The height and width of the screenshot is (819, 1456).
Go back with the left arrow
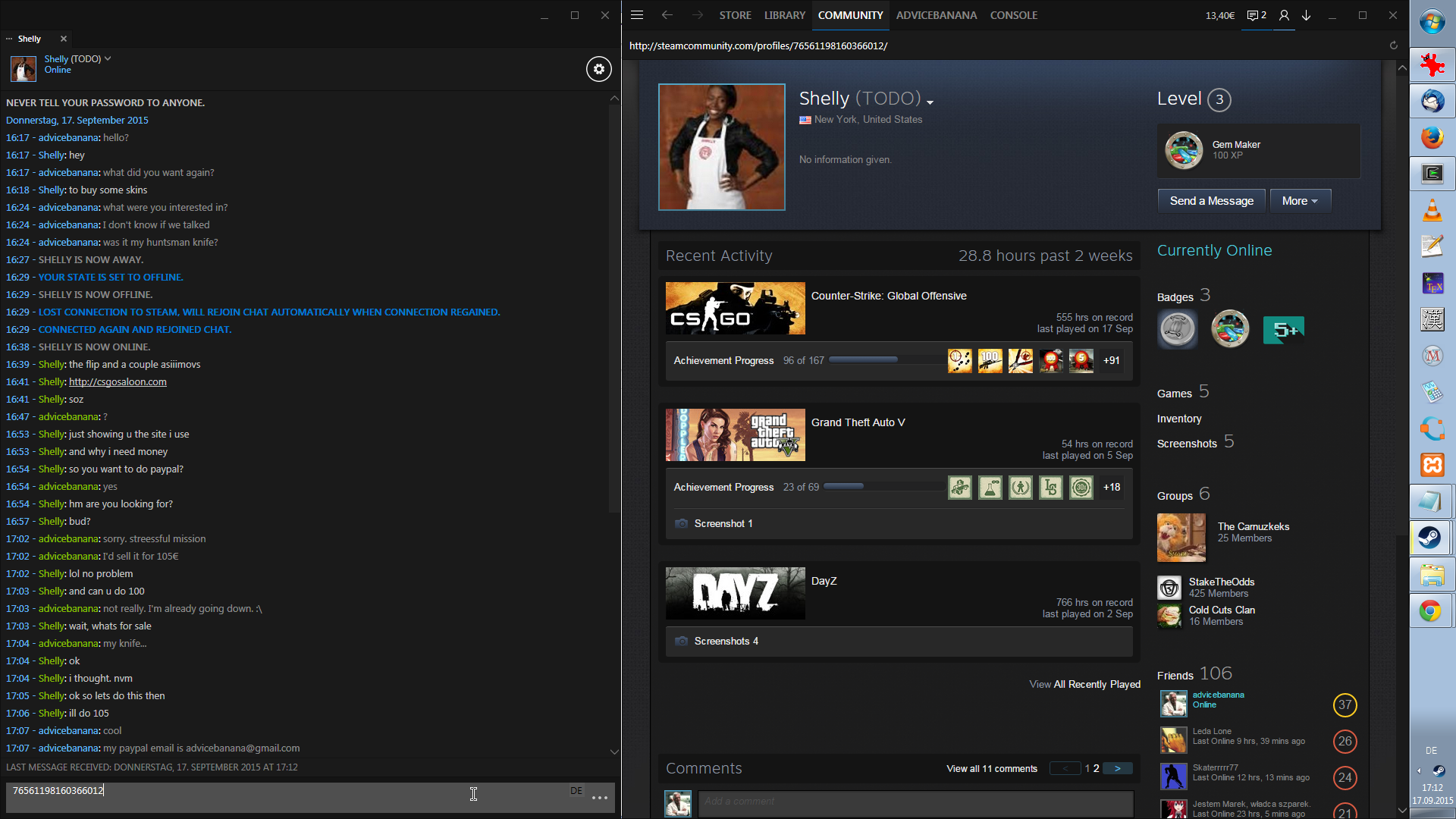[x=667, y=15]
